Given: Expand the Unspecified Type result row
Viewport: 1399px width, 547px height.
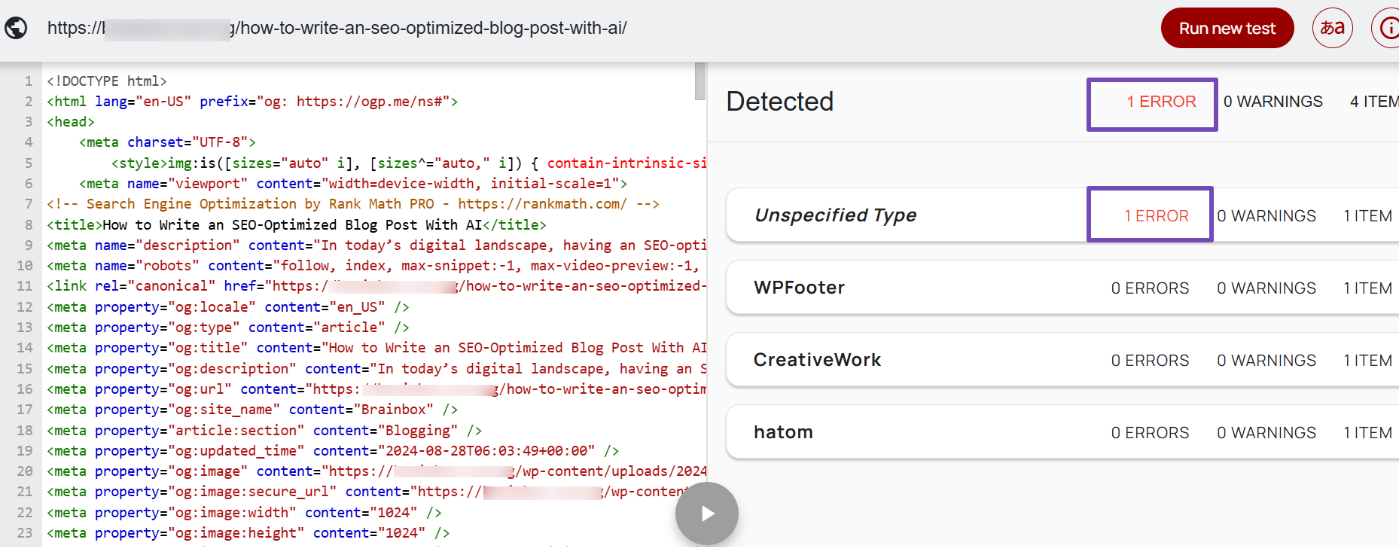Looking at the screenshot, I should [835, 216].
